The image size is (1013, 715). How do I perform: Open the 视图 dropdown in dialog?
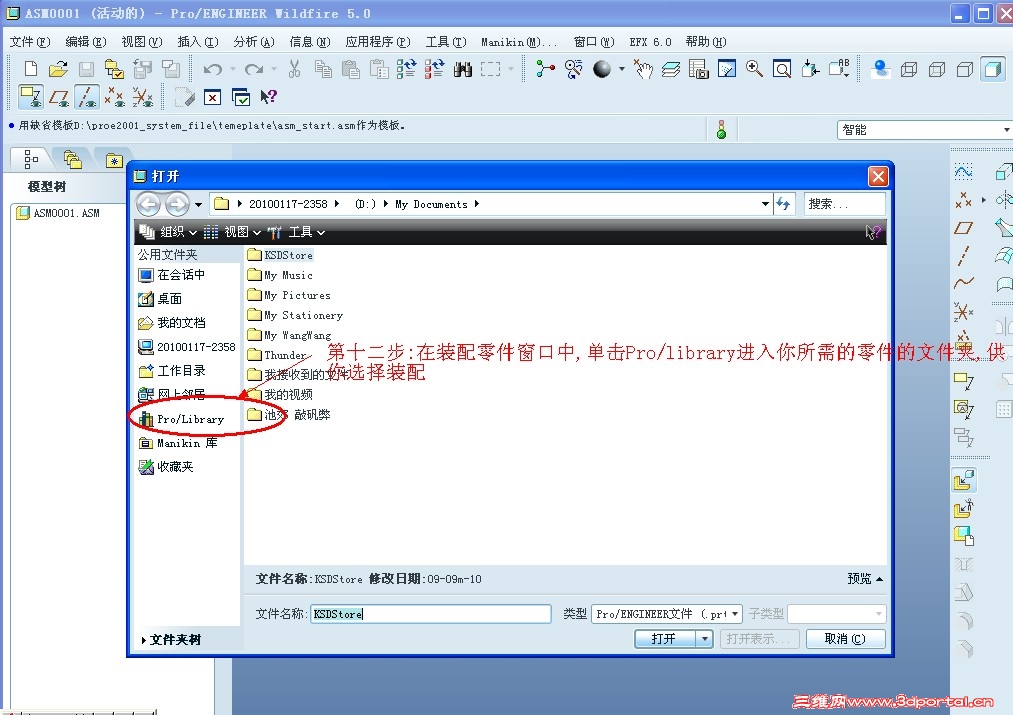pyautogui.click(x=233, y=232)
